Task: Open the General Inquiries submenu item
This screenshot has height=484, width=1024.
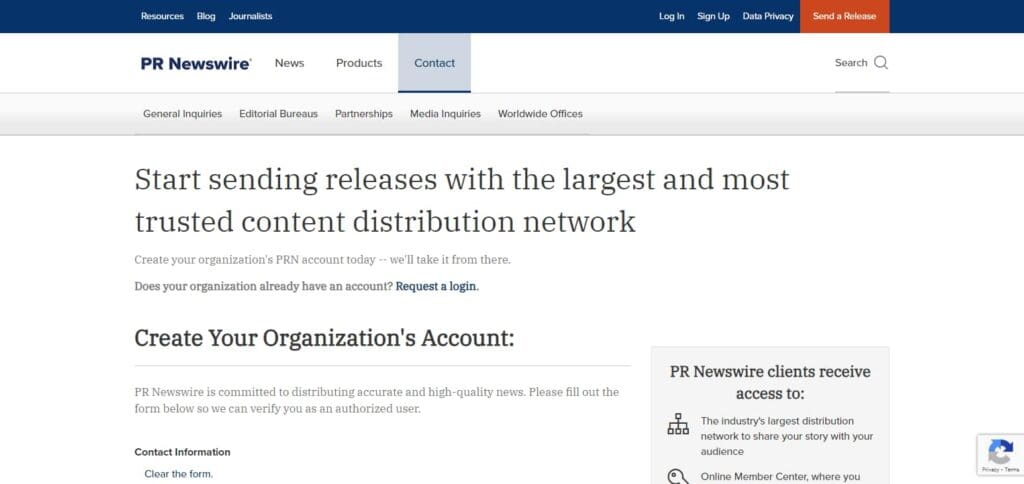Action: pos(182,114)
